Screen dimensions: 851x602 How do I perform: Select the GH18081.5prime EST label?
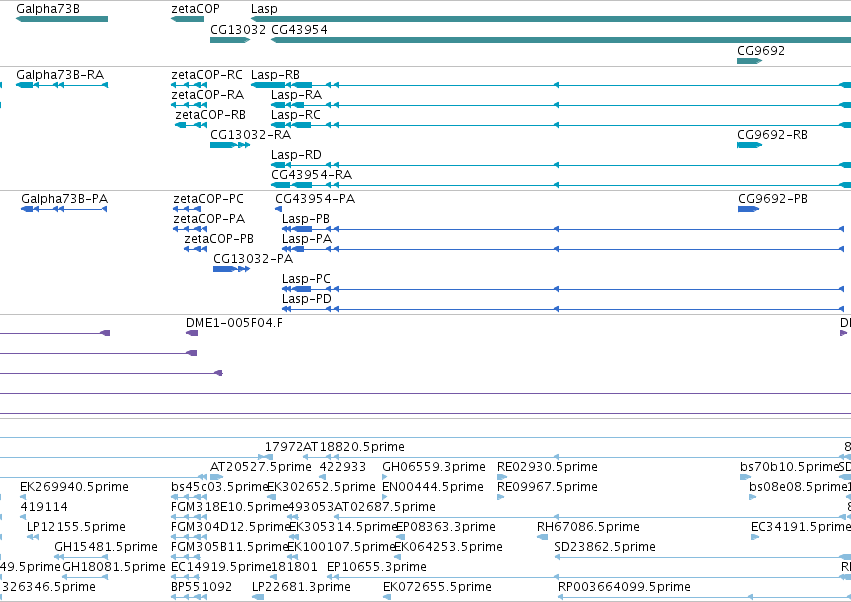[114, 567]
